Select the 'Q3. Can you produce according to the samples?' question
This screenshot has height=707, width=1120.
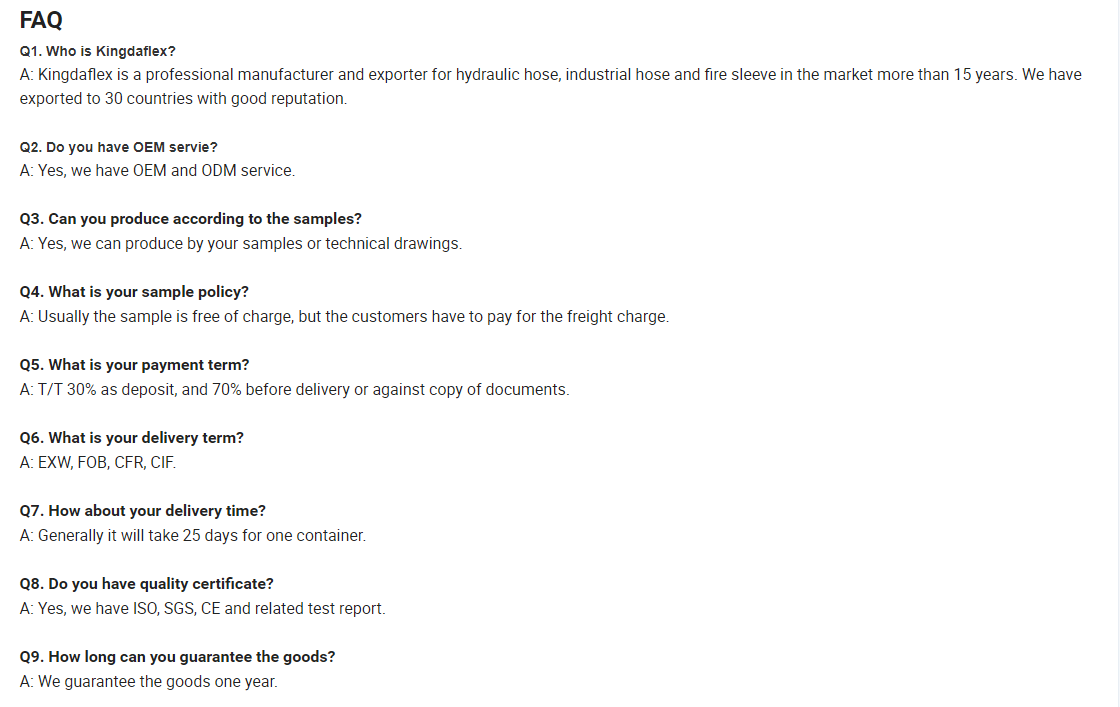191,219
